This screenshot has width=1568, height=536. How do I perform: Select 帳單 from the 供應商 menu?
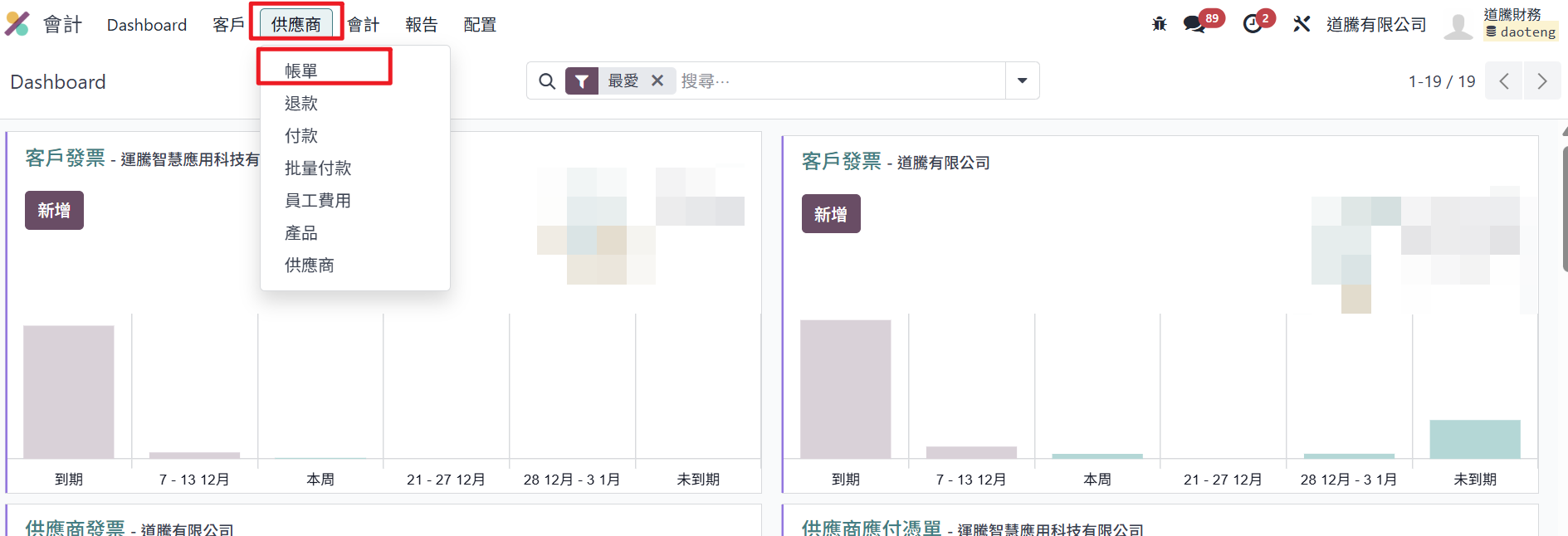point(301,71)
